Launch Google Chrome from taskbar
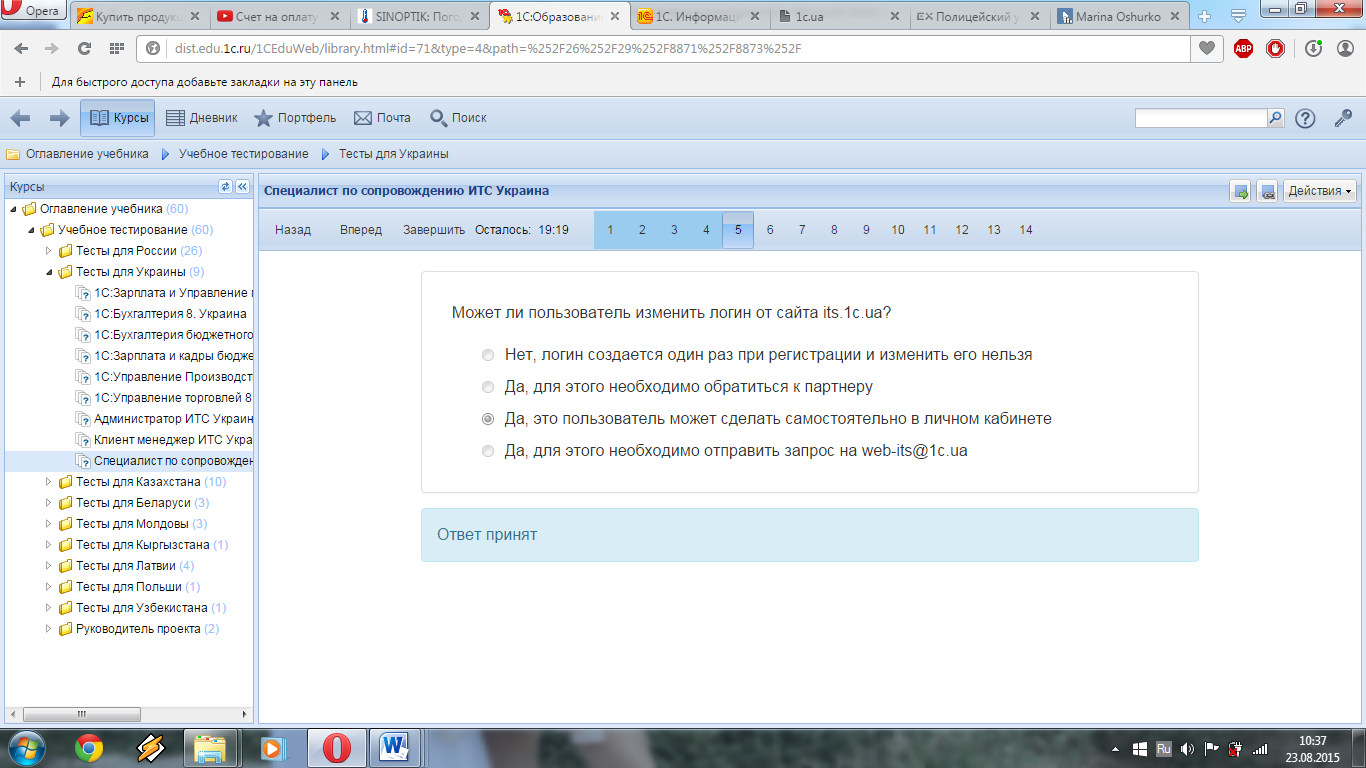The image size is (1366, 768). [x=89, y=748]
